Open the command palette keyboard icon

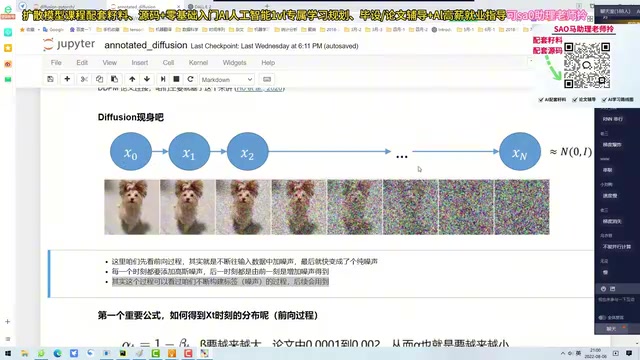coord(267,79)
